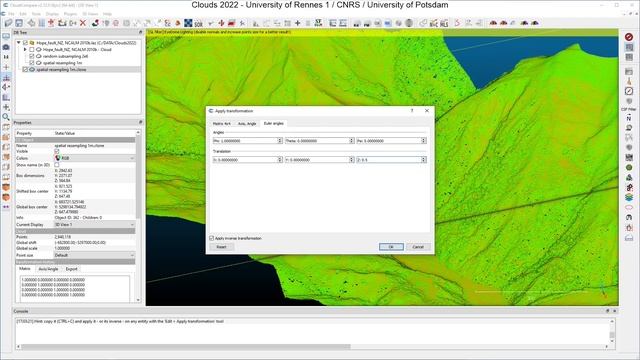Click the float panel icon on DB Tree header
Image resolution: width=640 pixels, height=360 pixels.
(x=140, y=32)
